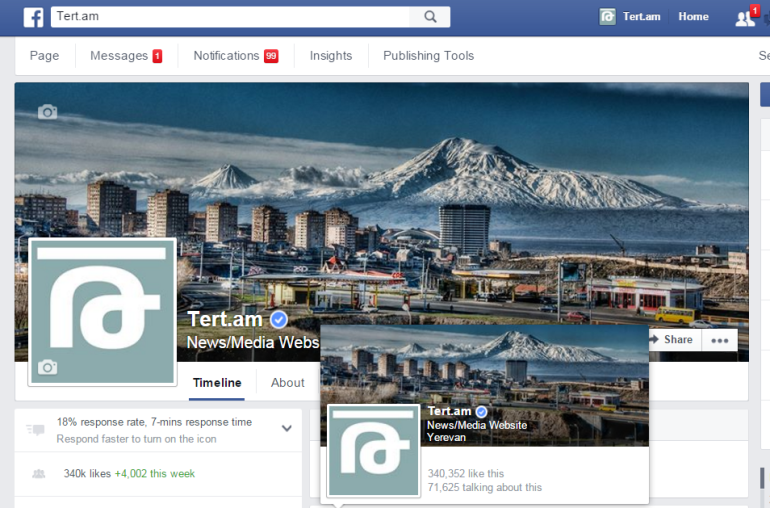Image resolution: width=770 pixels, height=508 pixels.
Task: Click the Facebook logo icon
Action: tap(33, 17)
